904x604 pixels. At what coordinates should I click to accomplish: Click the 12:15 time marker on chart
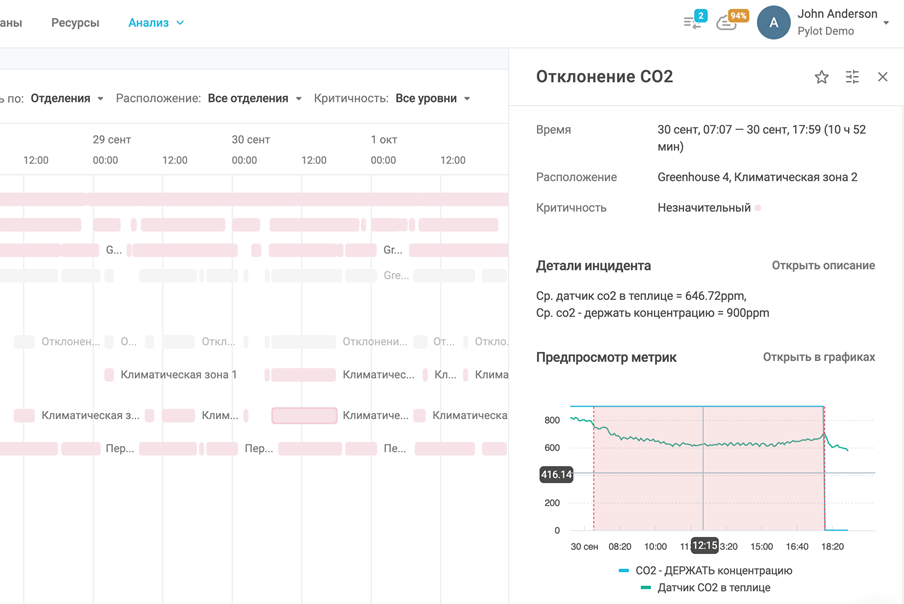pos(704,546)
